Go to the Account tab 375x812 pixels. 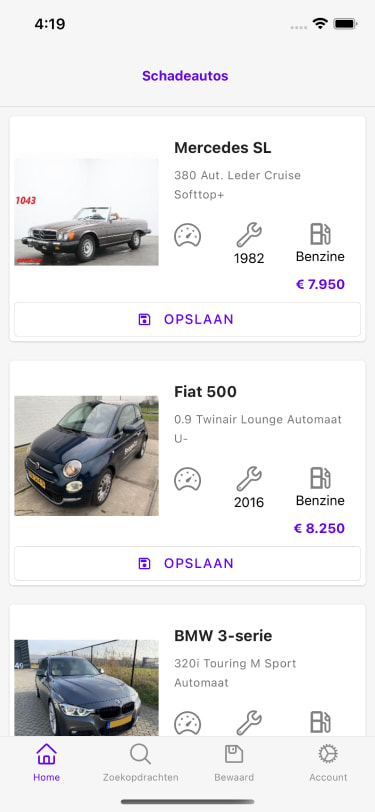328,762
